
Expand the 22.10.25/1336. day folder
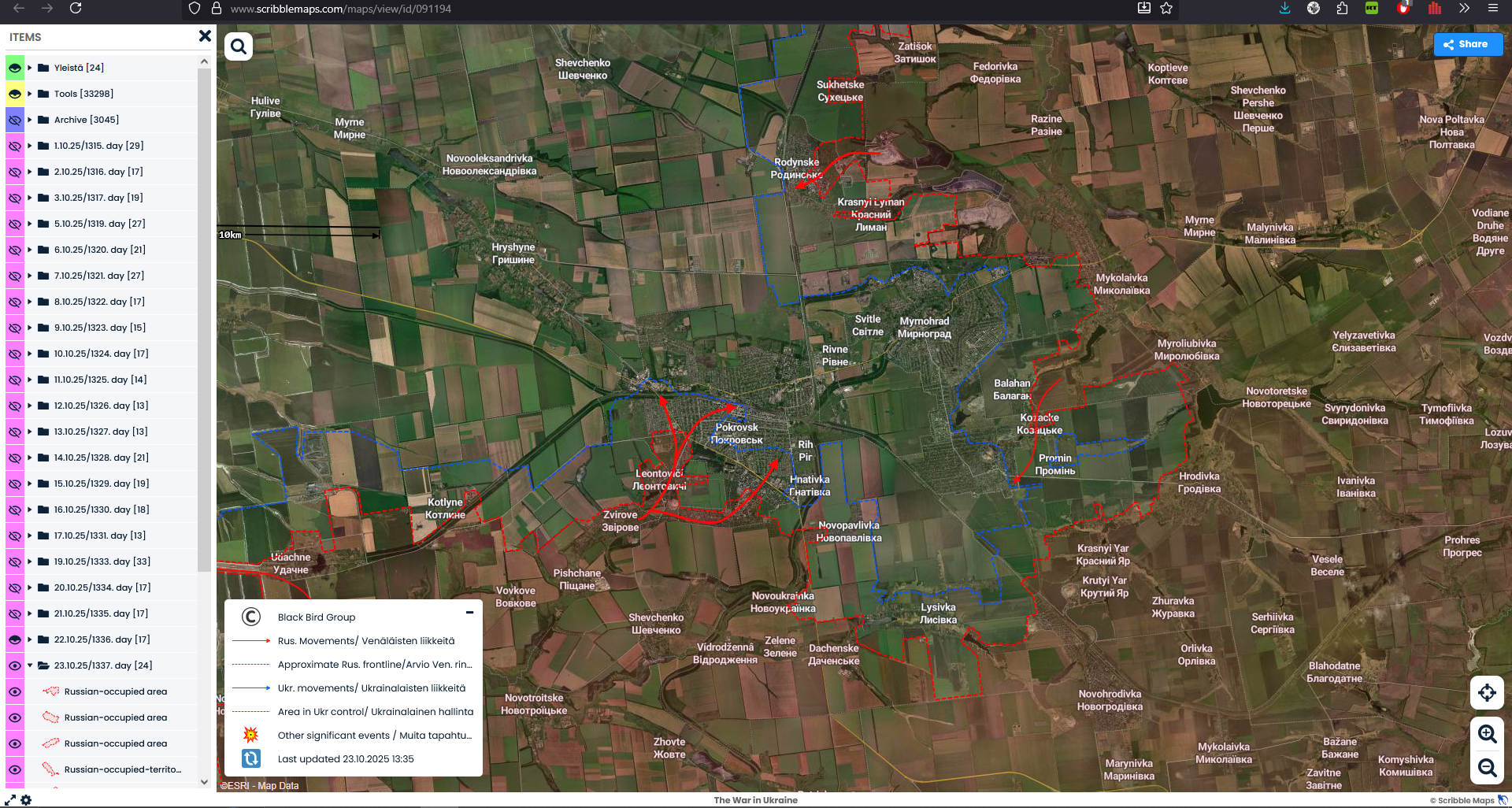[30, 639]
